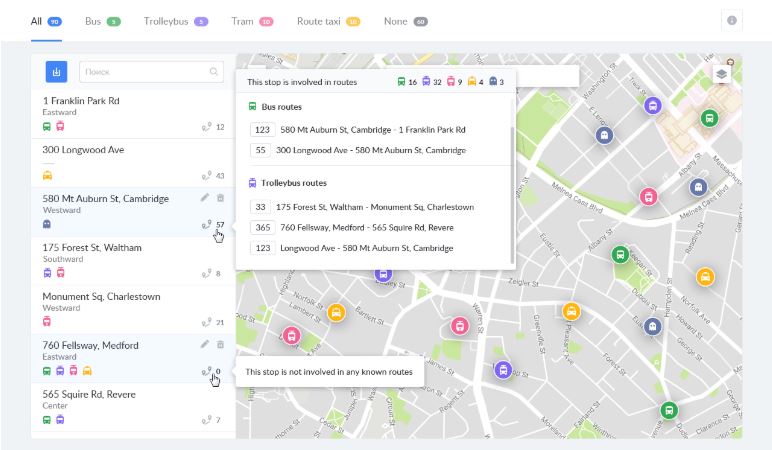Filter stops with the None tab
The height and width of the screenshot is (450, 772).
pyautogui.click(x=405, y=20)
